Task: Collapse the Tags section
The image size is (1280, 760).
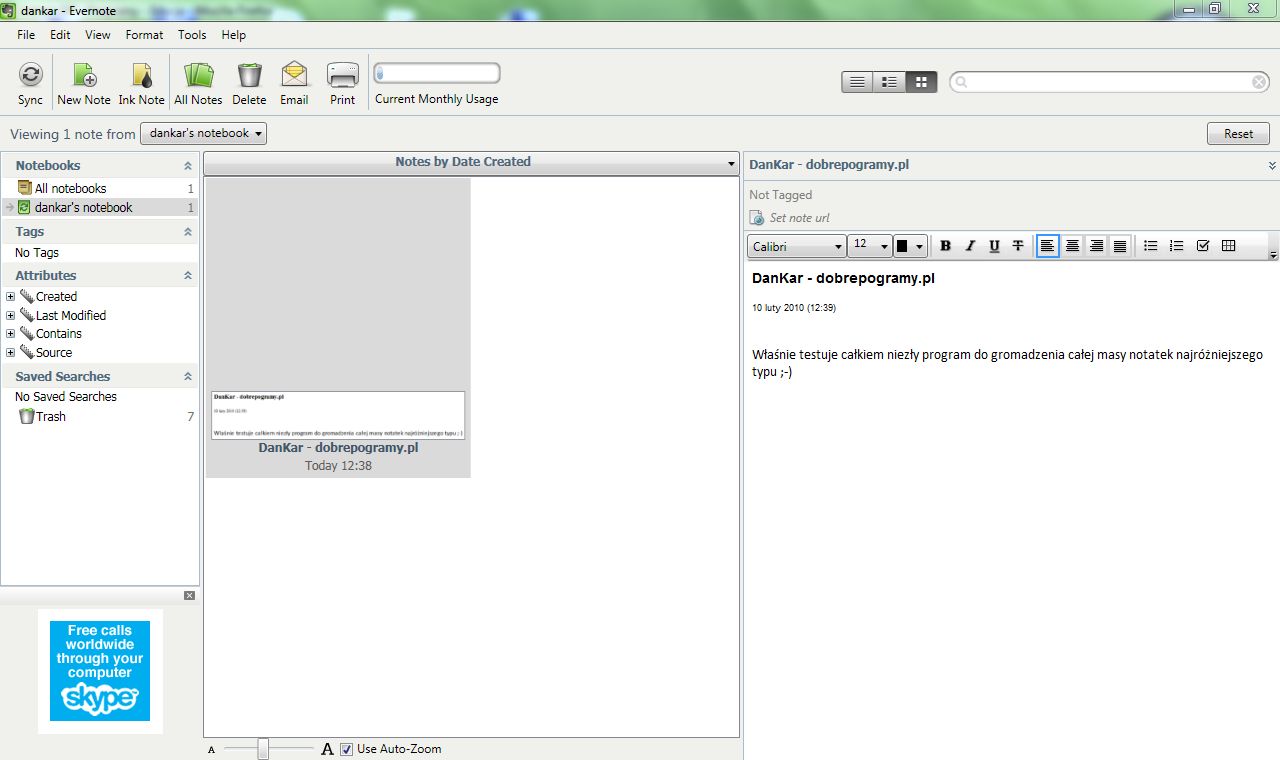Action: [x=187, y=232]
